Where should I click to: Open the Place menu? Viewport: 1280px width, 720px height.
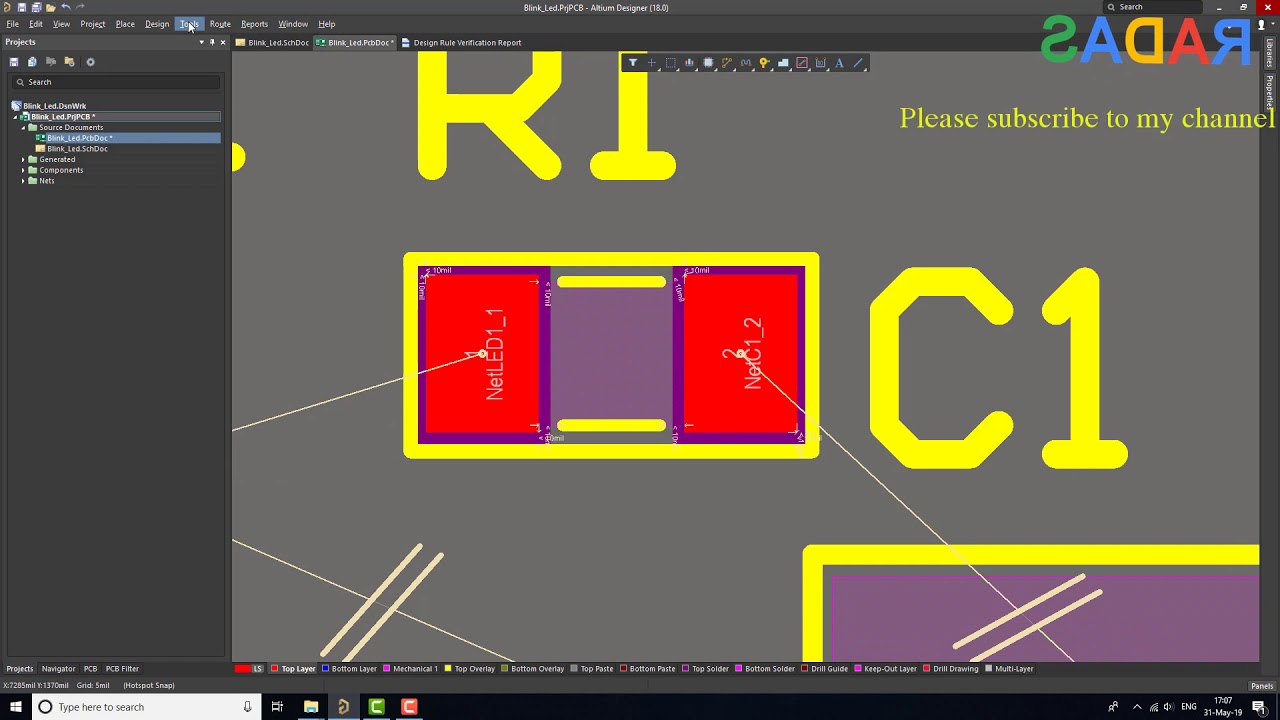pos(125,24)
